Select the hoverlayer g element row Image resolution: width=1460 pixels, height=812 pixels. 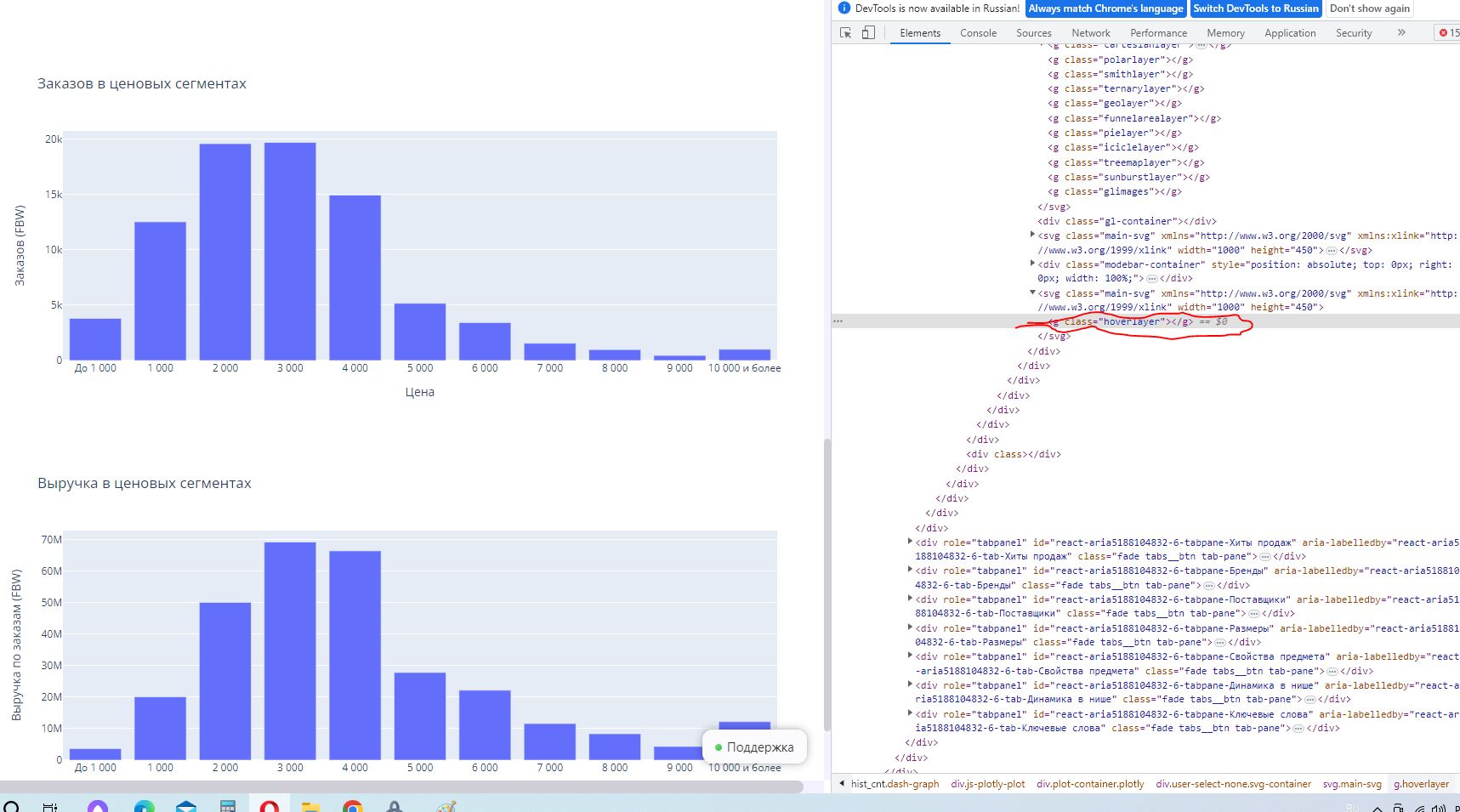[1145, 321]
